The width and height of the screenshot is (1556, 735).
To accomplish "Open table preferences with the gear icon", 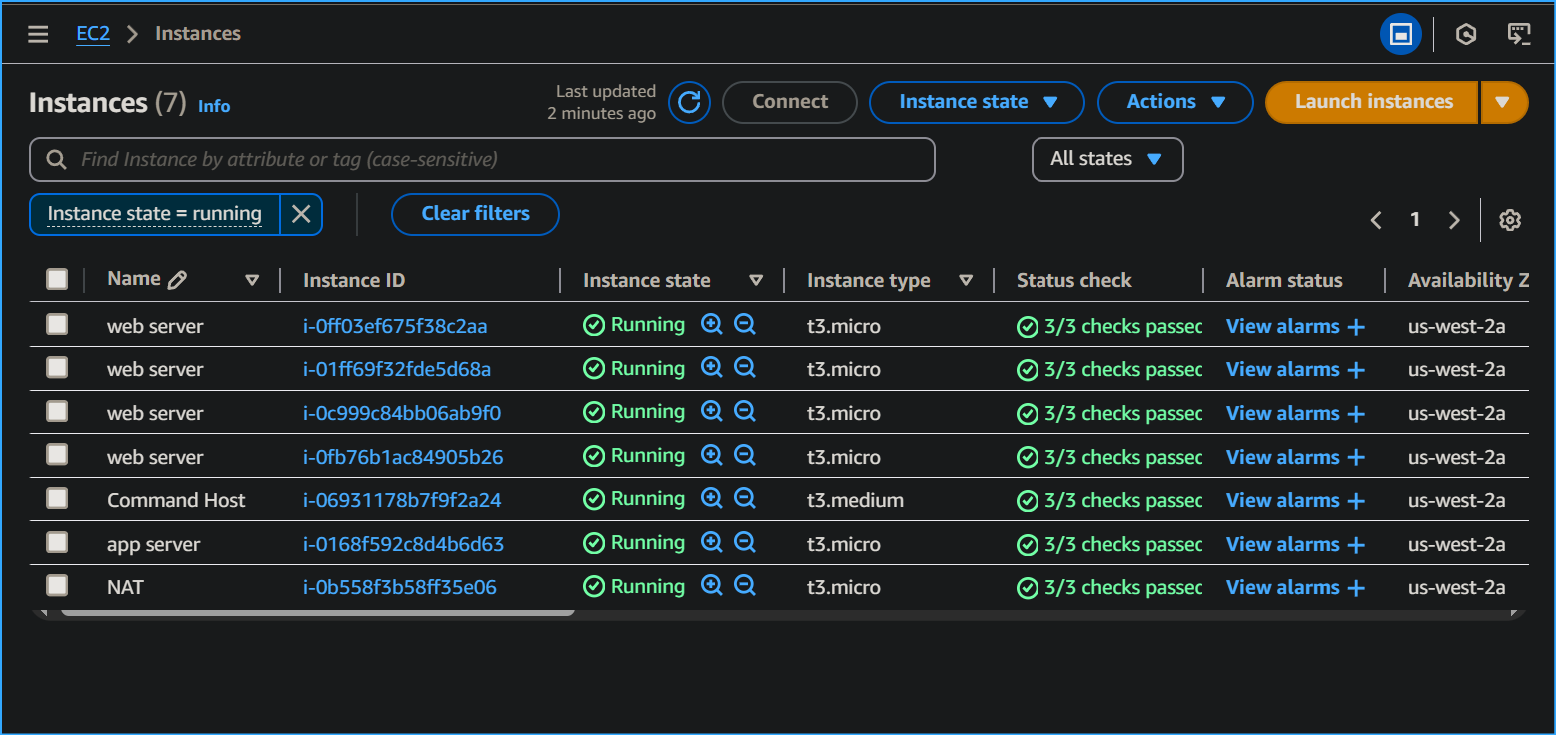I will [1510, 220].
